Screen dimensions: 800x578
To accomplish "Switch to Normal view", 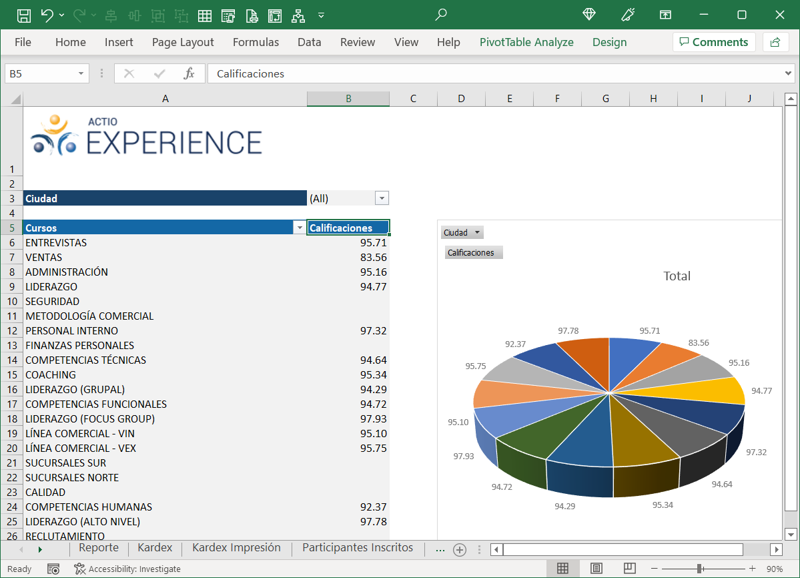I will 563,569.
